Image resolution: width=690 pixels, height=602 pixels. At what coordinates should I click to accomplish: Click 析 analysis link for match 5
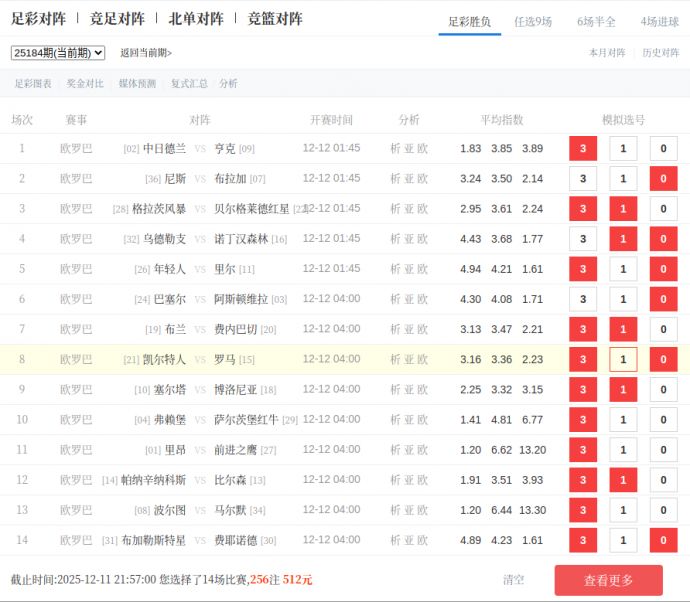click(x=395, y=269)
